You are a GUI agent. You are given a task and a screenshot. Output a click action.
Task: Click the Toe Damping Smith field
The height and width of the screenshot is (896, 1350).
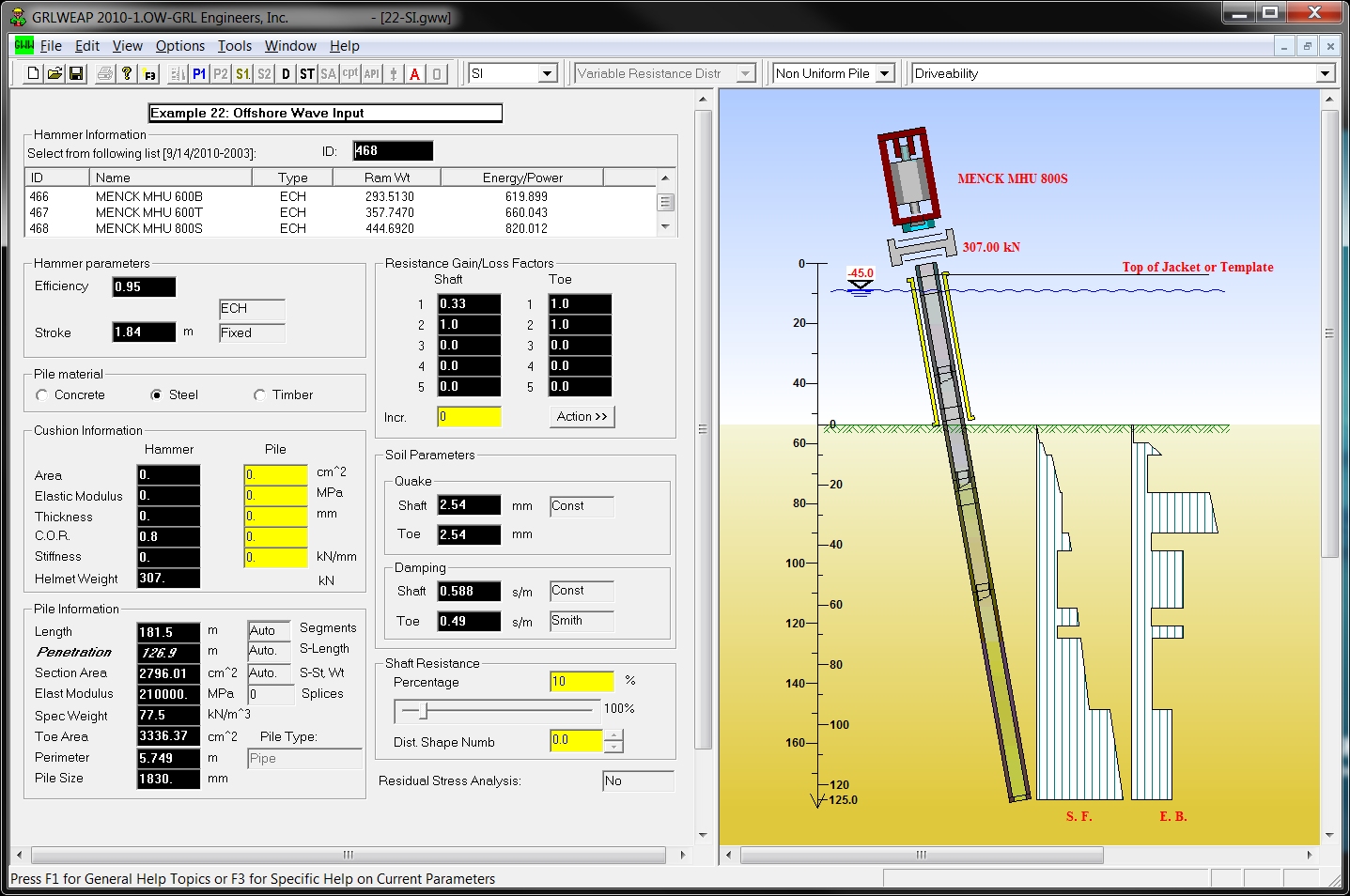[582, 621]
